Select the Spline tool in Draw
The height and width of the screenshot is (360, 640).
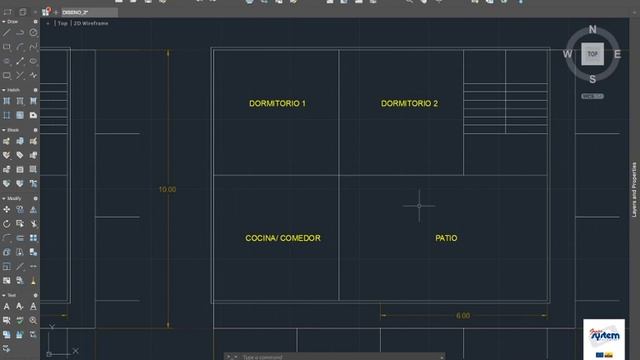click(x=33, y=47)
